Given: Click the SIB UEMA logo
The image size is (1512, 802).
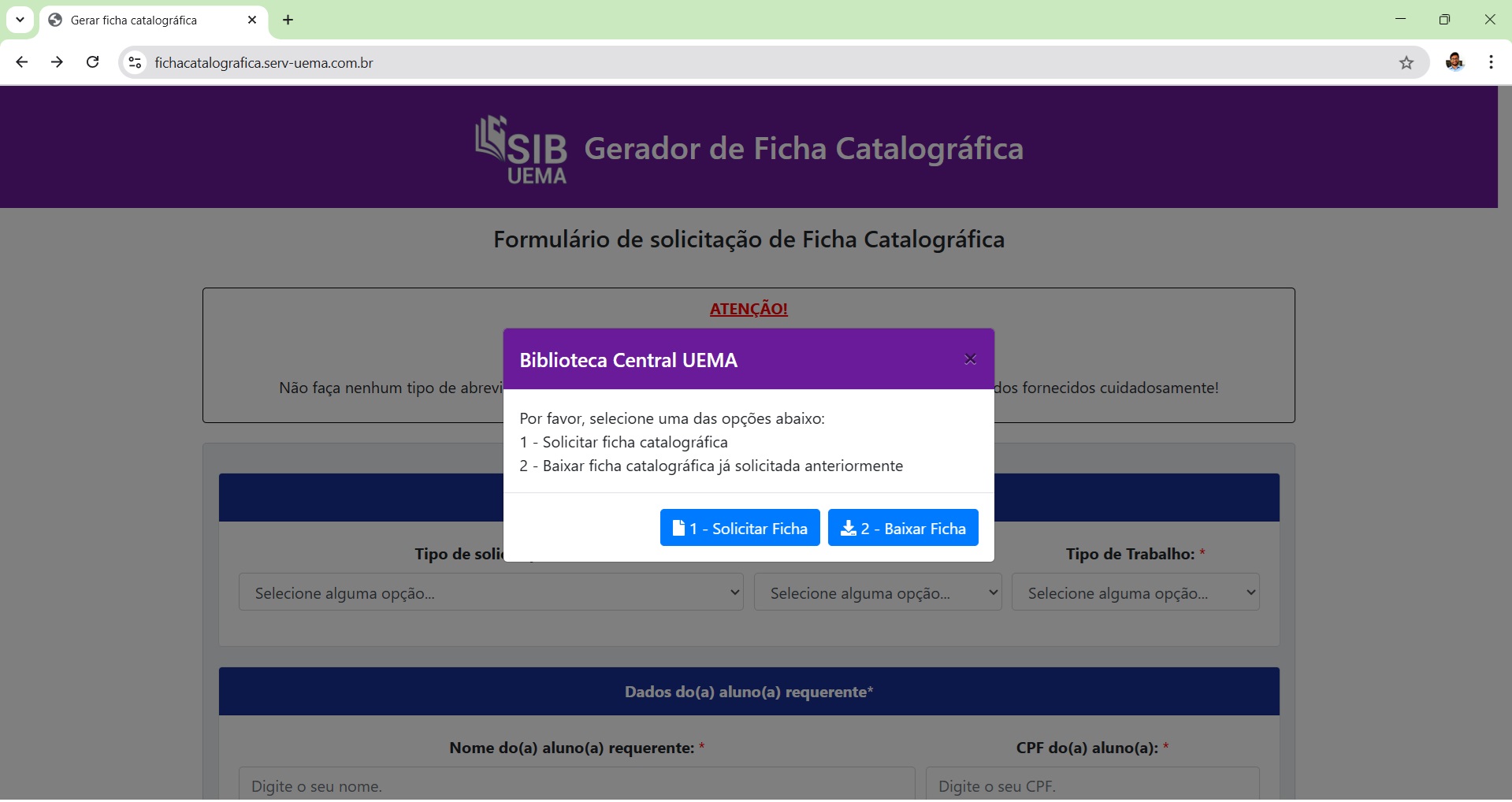Looking at the screenshot, I should [x=522, y=148].
